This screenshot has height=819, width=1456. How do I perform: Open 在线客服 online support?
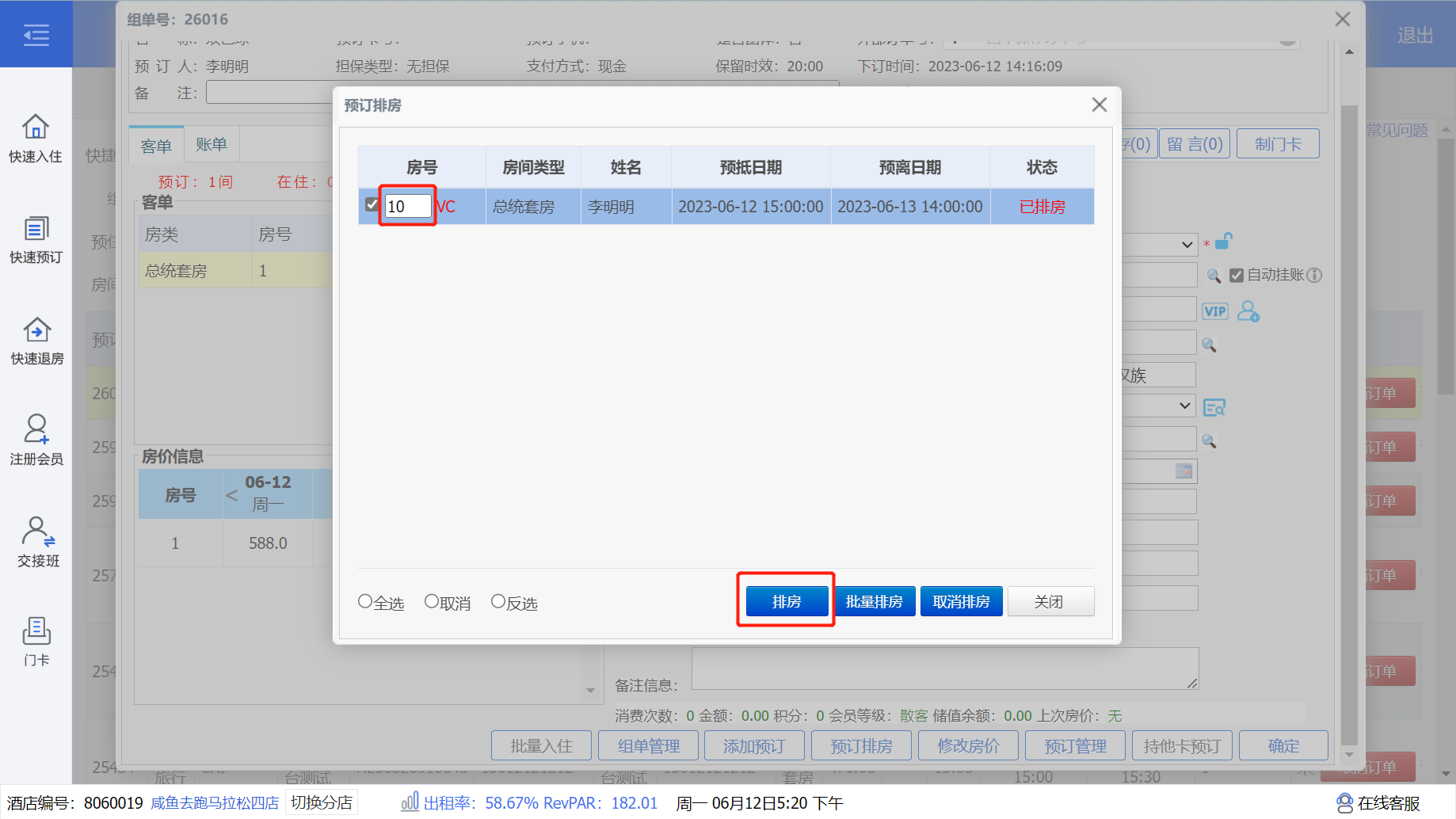pyautogui.click(x=1378, y=803)
